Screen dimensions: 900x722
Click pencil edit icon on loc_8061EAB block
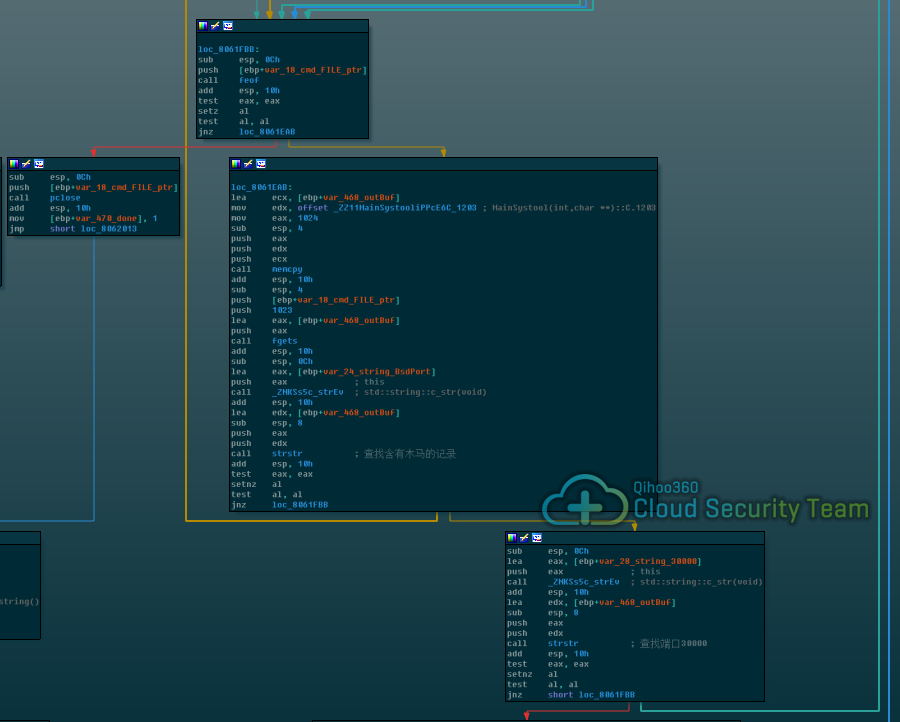pos(248,163)
